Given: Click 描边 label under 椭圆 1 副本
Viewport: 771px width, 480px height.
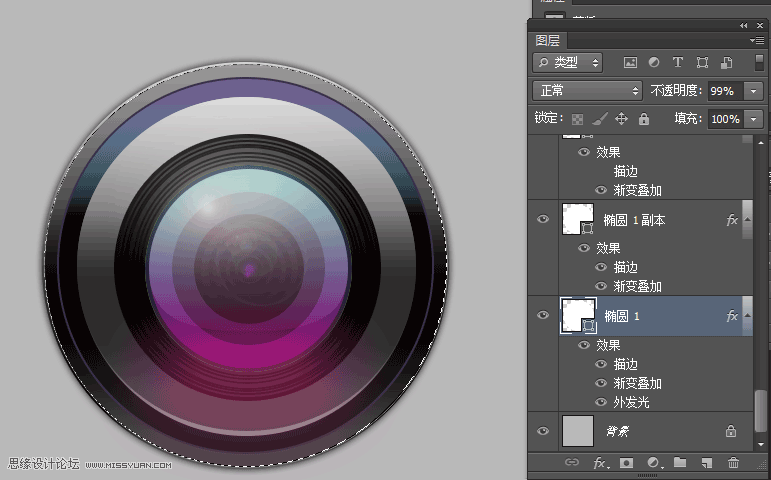Looking at the screenshot, I should click(625, 268).
